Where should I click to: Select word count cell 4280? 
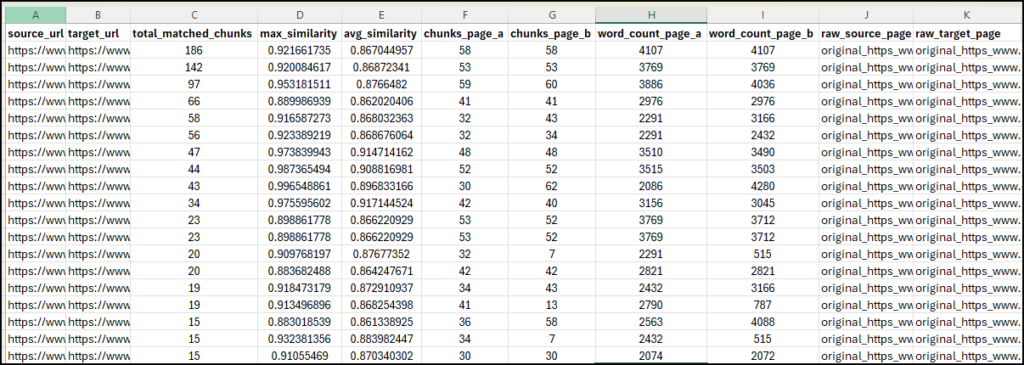(763, 186)
